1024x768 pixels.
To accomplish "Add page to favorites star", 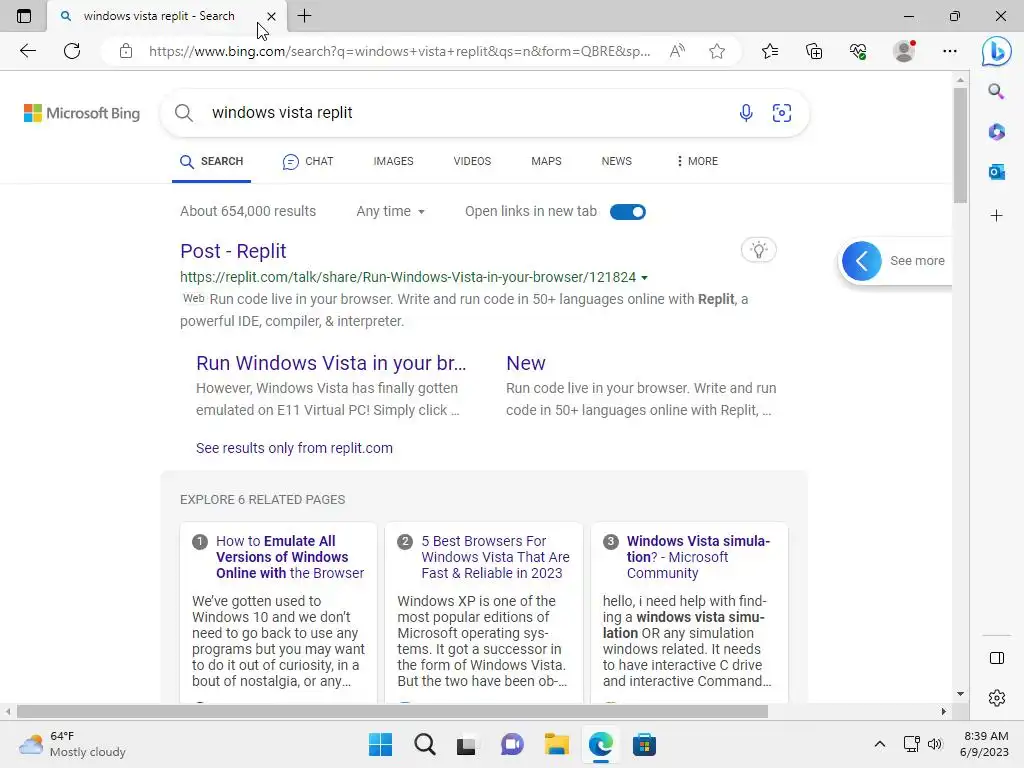I will coord(717,51).
